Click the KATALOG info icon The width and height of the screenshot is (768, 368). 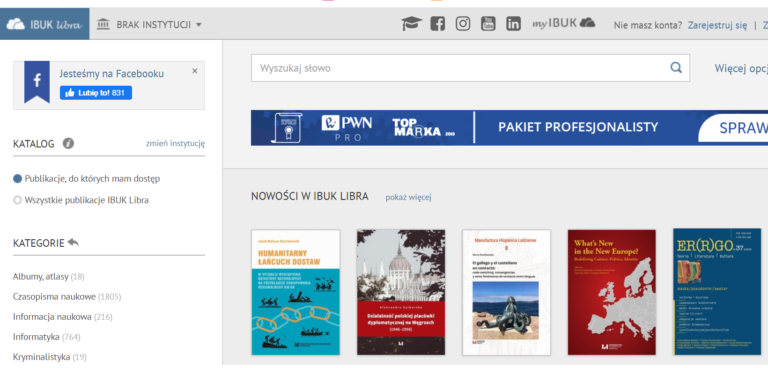point(69,144)
